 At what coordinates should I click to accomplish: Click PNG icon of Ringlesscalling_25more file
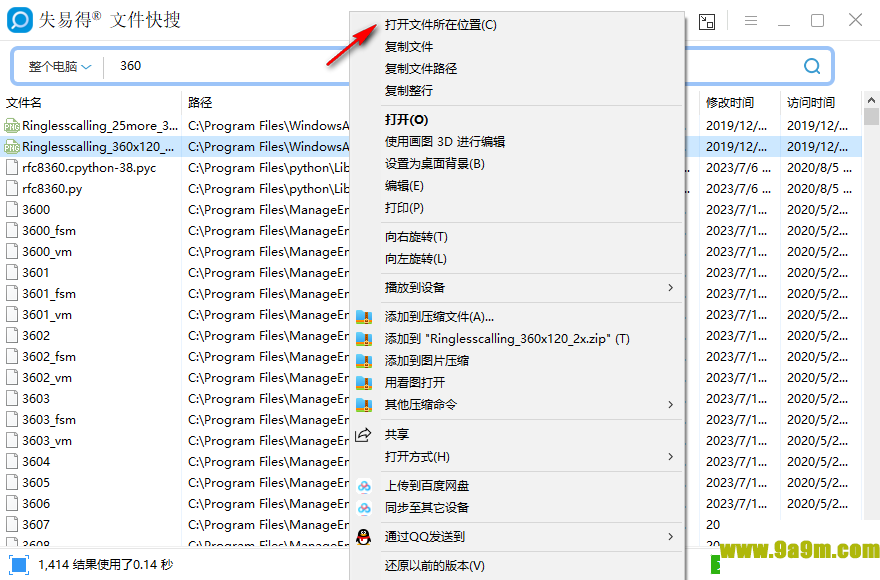pos(12,126)
